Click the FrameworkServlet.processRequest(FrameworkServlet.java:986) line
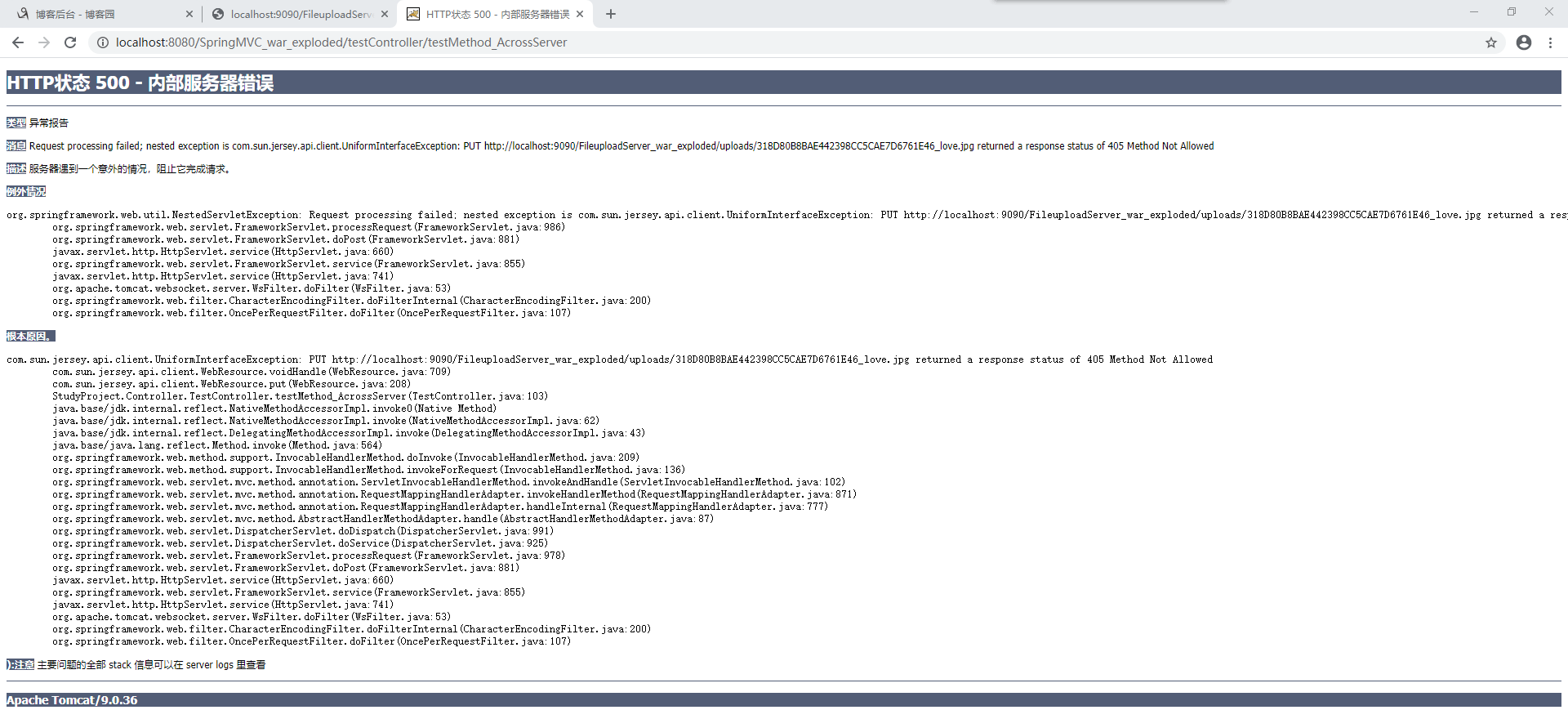Image resolution: width=1568 pixels, height=710 pixels. tap(309, 227)
